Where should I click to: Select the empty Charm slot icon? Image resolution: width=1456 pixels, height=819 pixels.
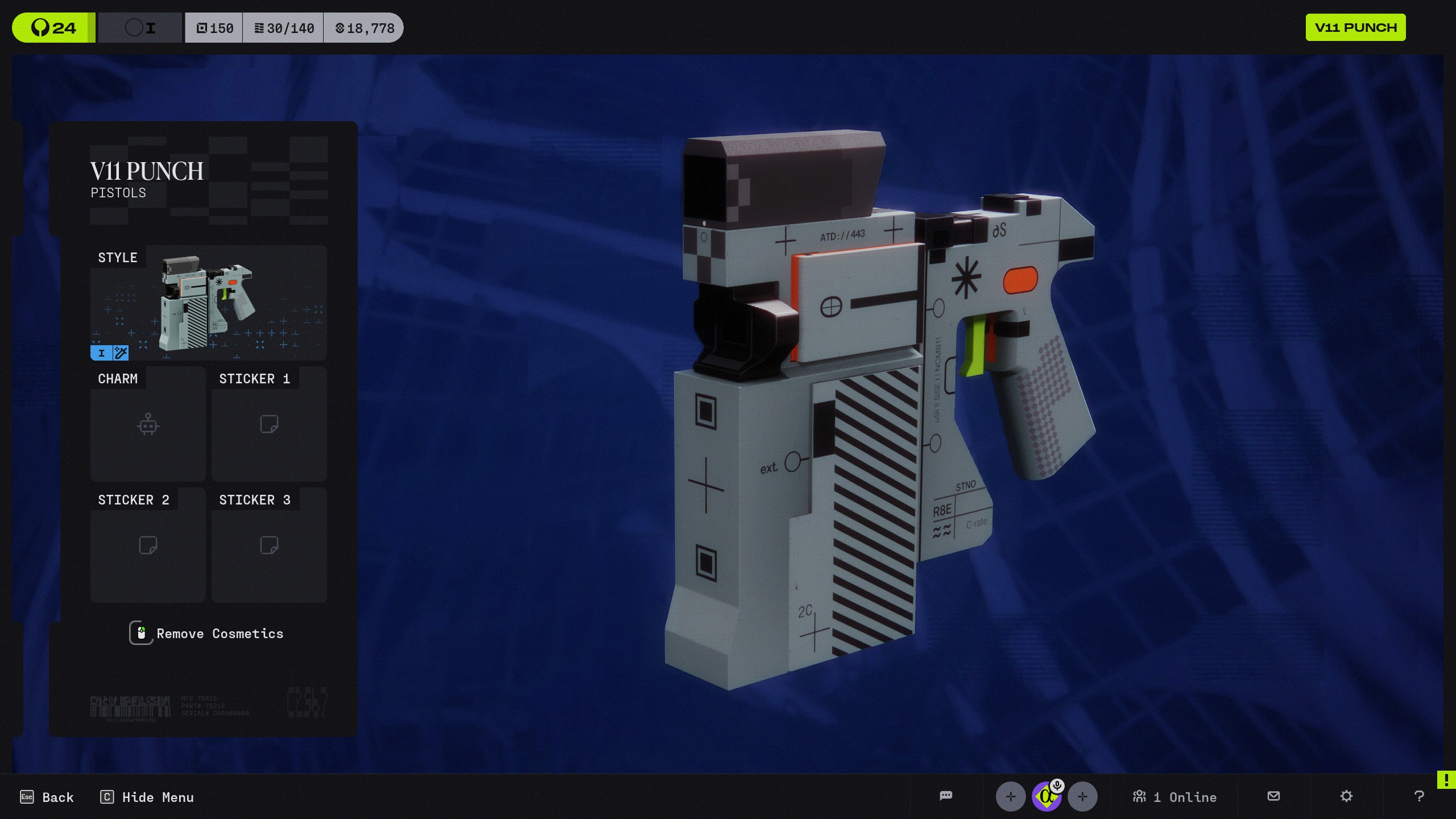pyautogui.click(x=147, y=425)
